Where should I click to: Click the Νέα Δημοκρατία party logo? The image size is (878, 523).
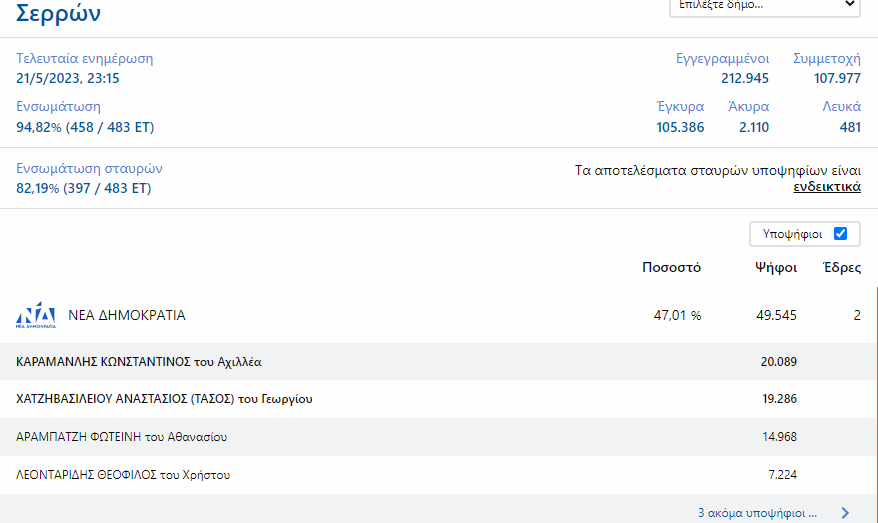click(36, 315)
